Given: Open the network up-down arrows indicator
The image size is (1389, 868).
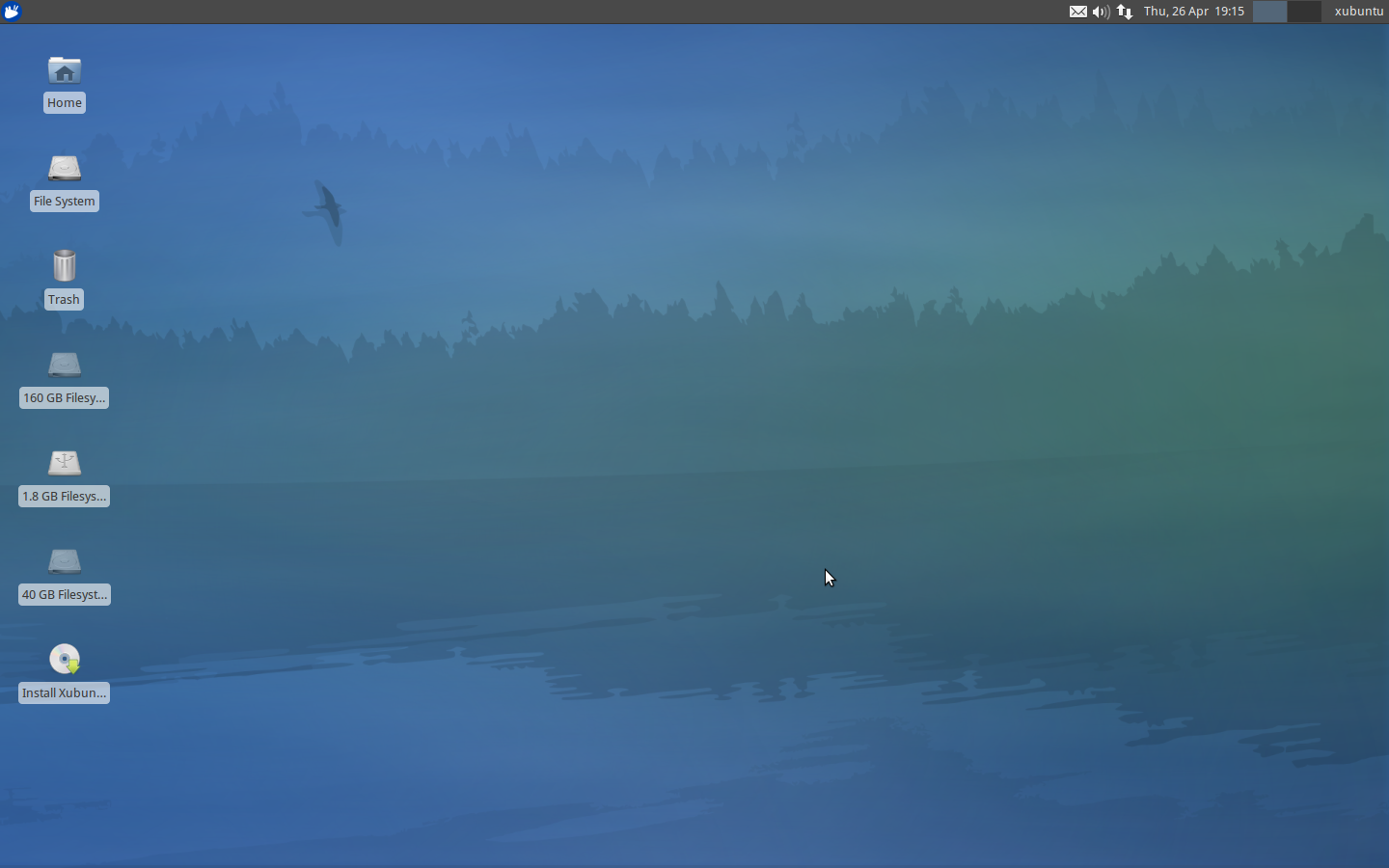Looking at the screenshot, I should pyautogui.click(x=1125, y=12).
